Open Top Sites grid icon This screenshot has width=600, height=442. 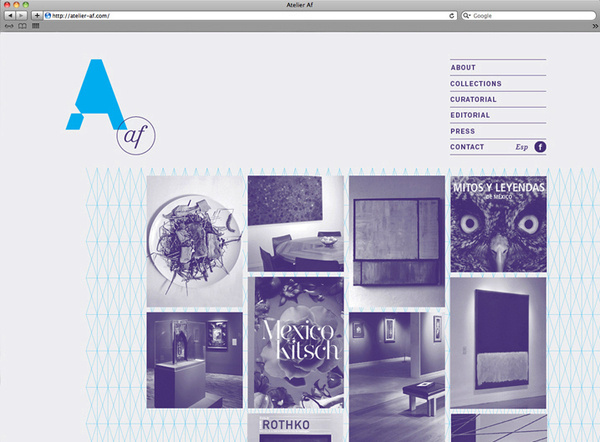click(x=36, y=26)
